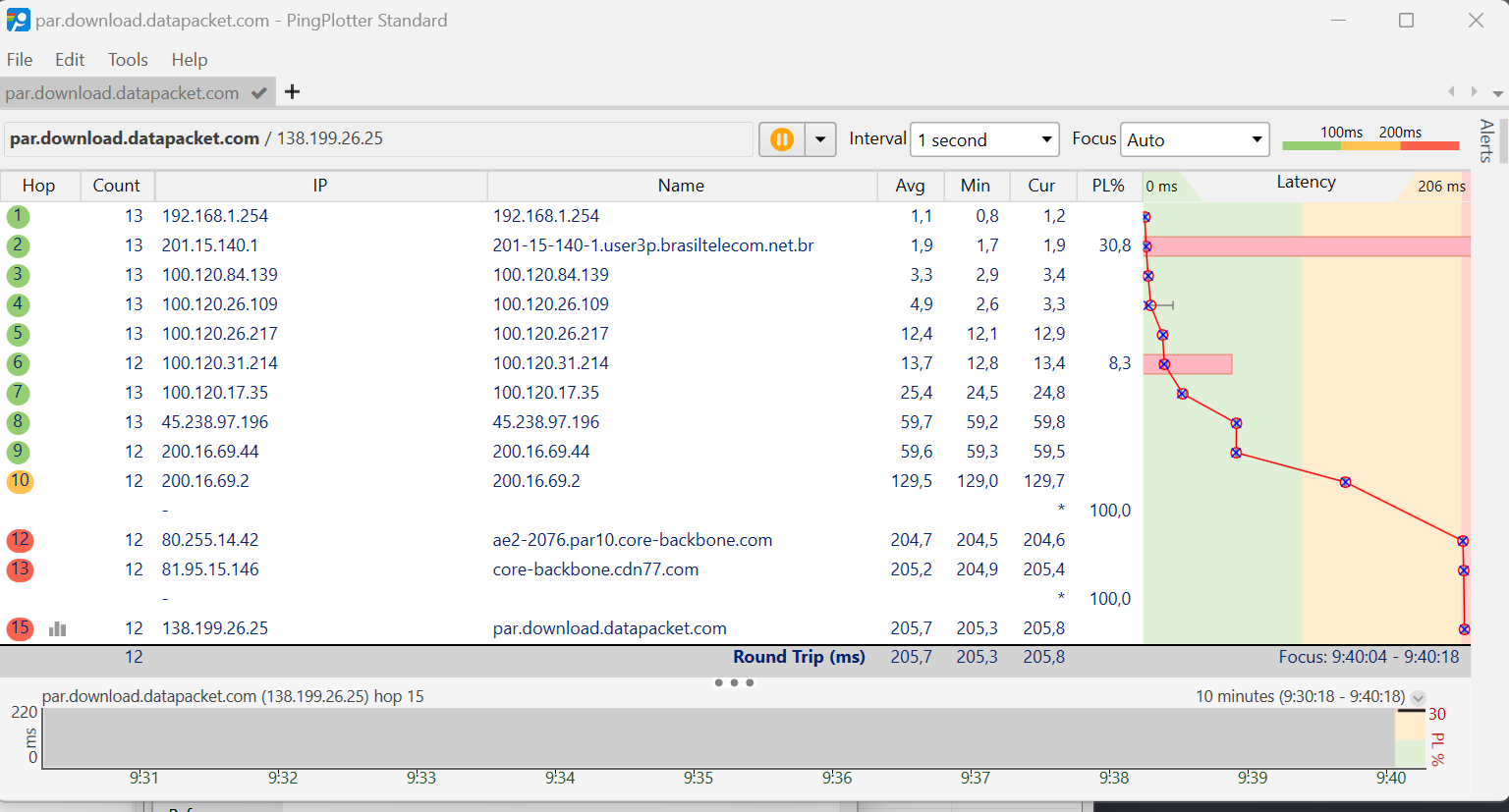
Task: Click the hop 15 red circle icon
Action: pos(20,628)
